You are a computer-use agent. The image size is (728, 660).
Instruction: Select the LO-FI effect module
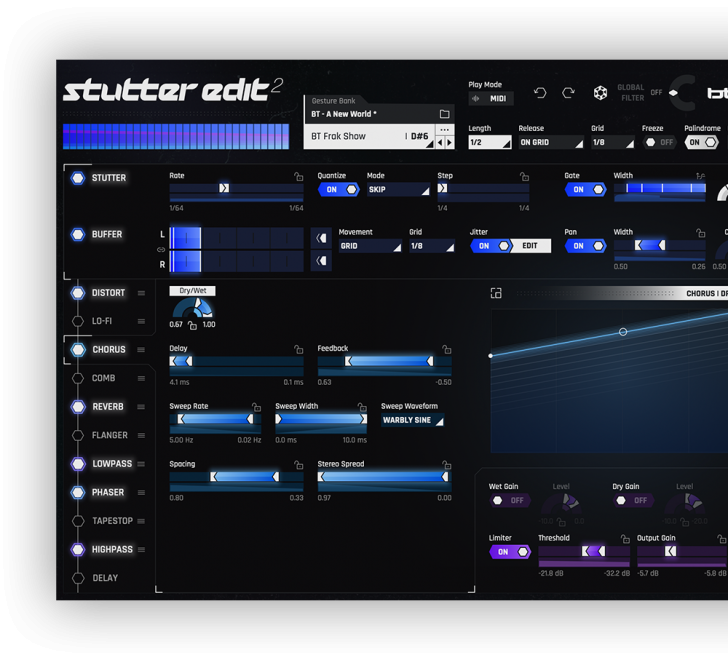102,321
